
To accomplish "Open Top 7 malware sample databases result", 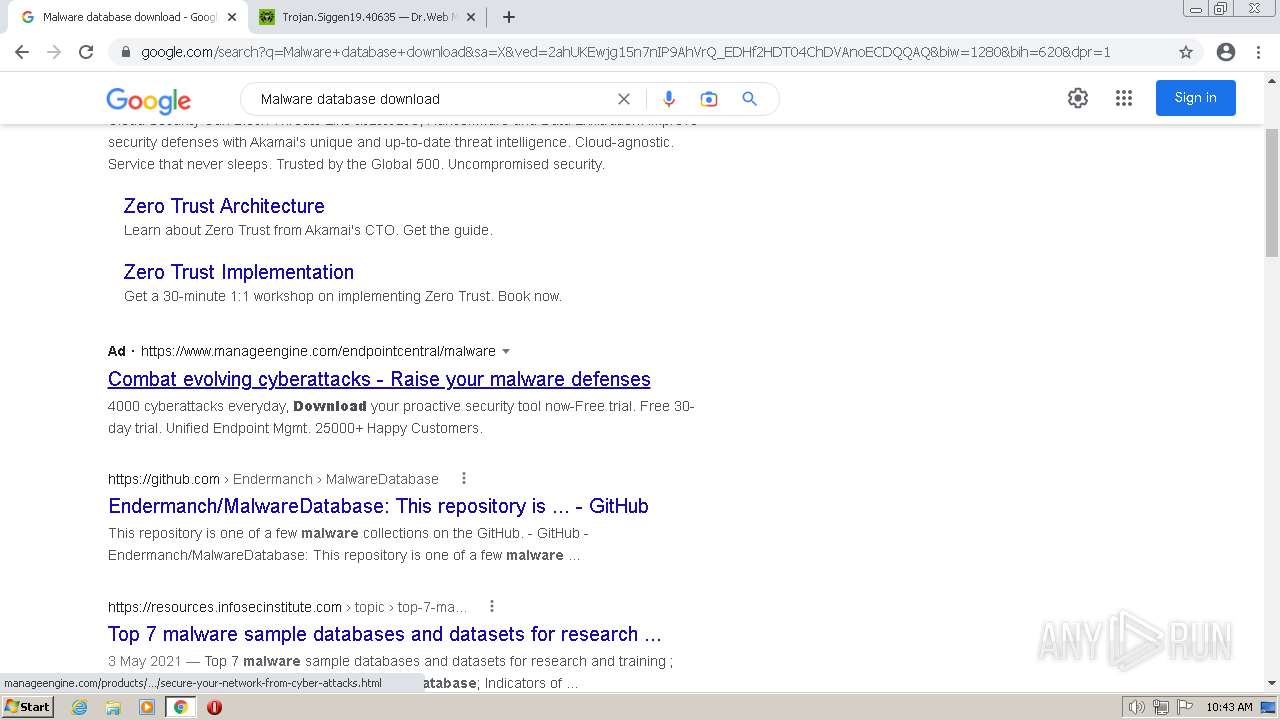I will pyautogui.click(x=384, y=634).
